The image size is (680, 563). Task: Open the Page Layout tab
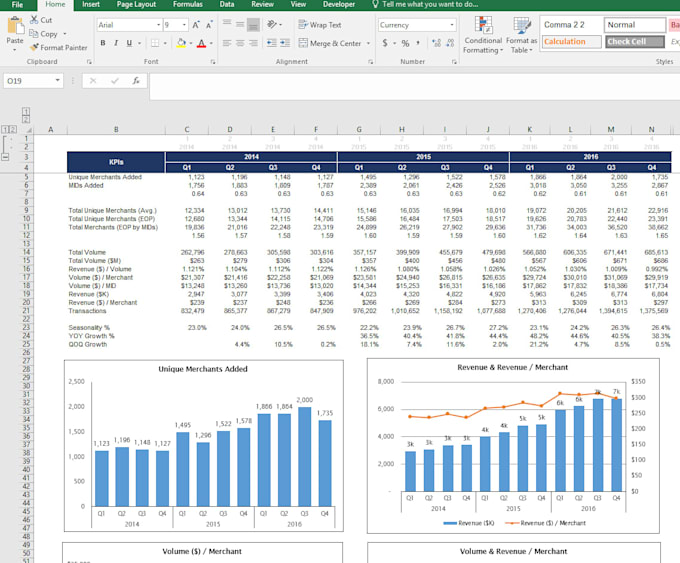click(x=137, y=5)
